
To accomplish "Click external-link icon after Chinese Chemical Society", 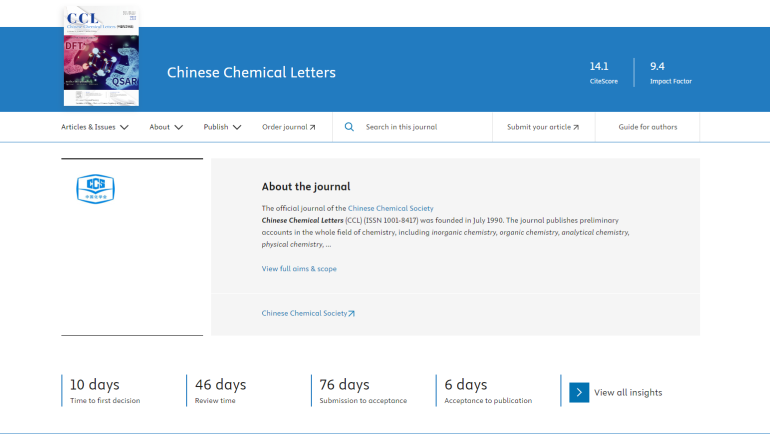I will coord(351,313).
